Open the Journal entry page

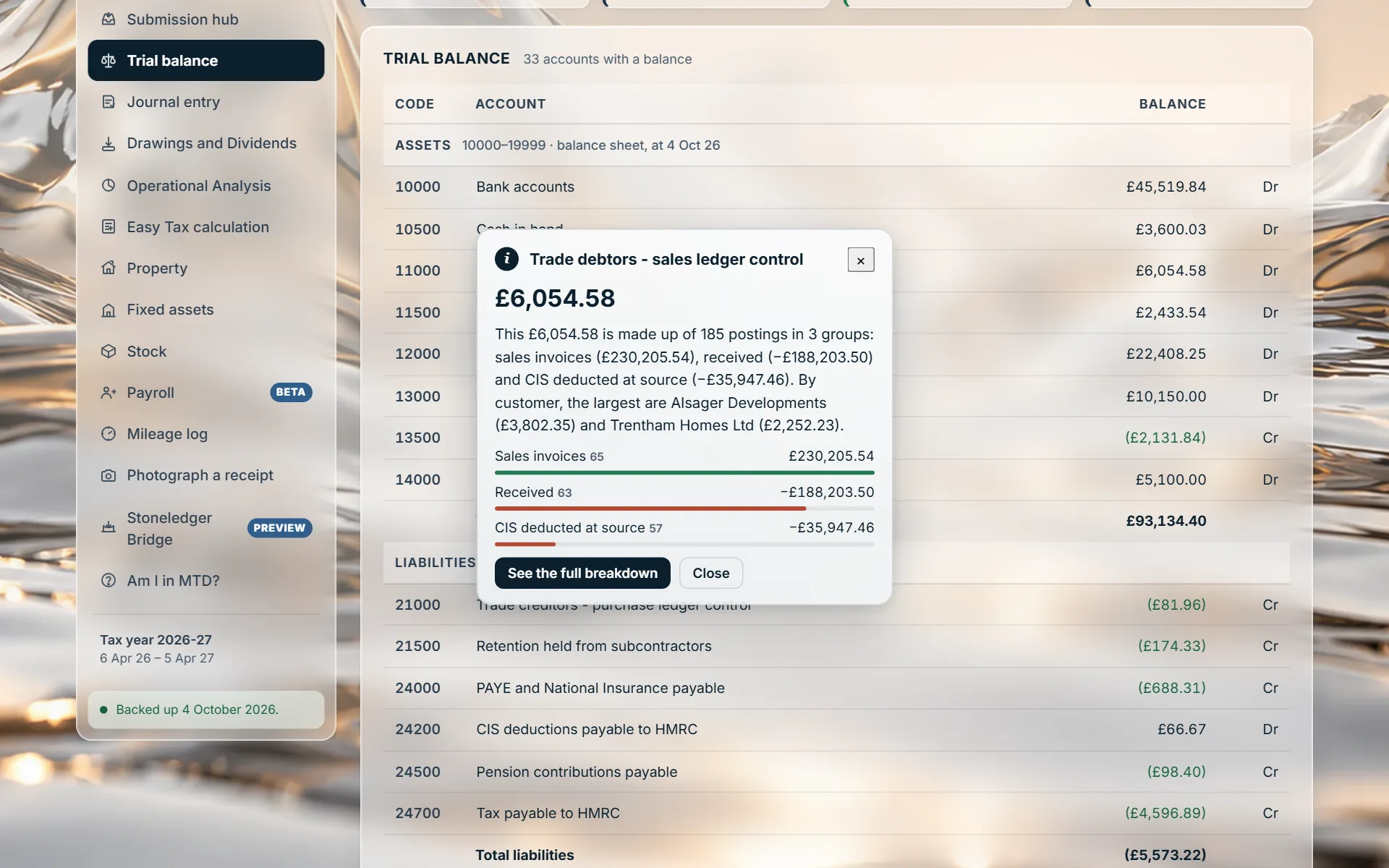(206, 102)
